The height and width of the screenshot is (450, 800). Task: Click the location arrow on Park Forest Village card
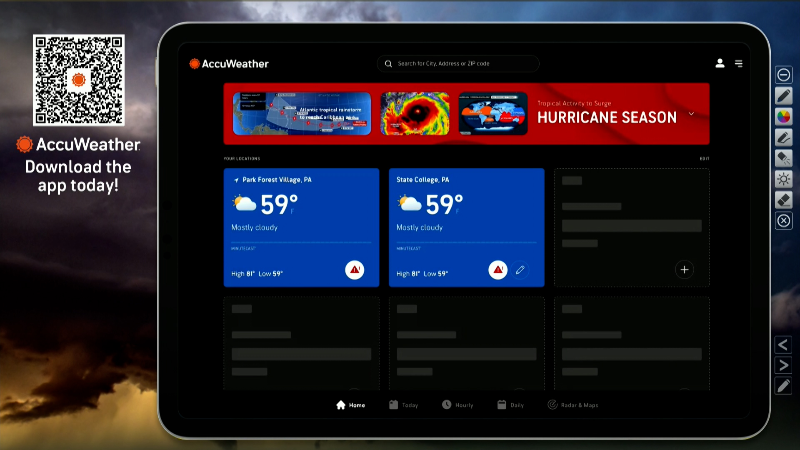click(236, 180)
